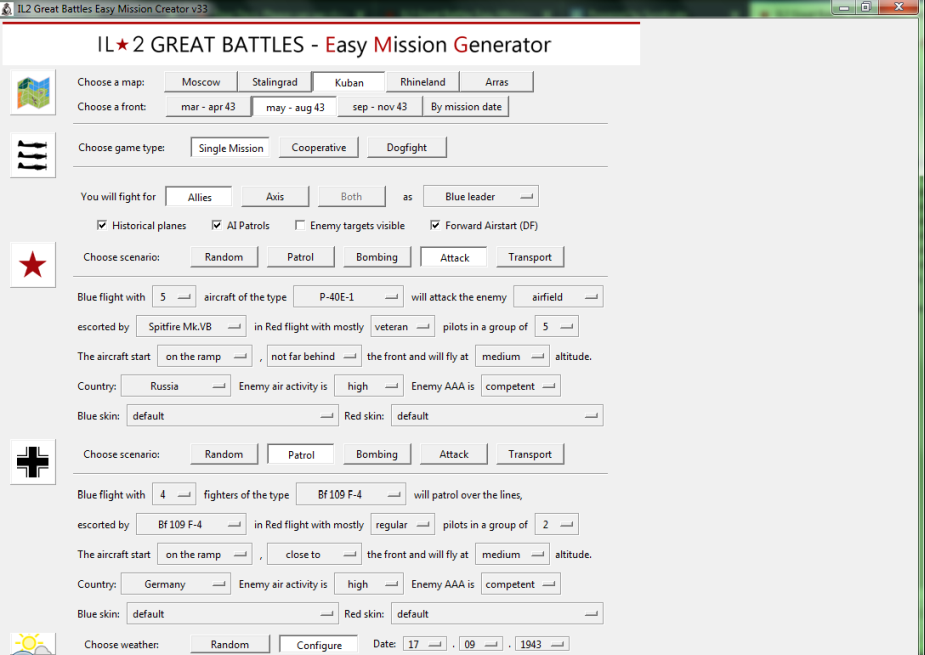Click the black cross Axis icon

point(33,461)
